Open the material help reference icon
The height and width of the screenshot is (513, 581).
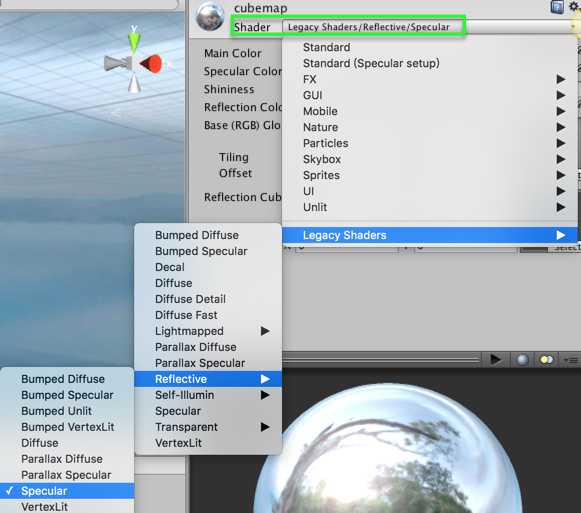tap(557, 7)
